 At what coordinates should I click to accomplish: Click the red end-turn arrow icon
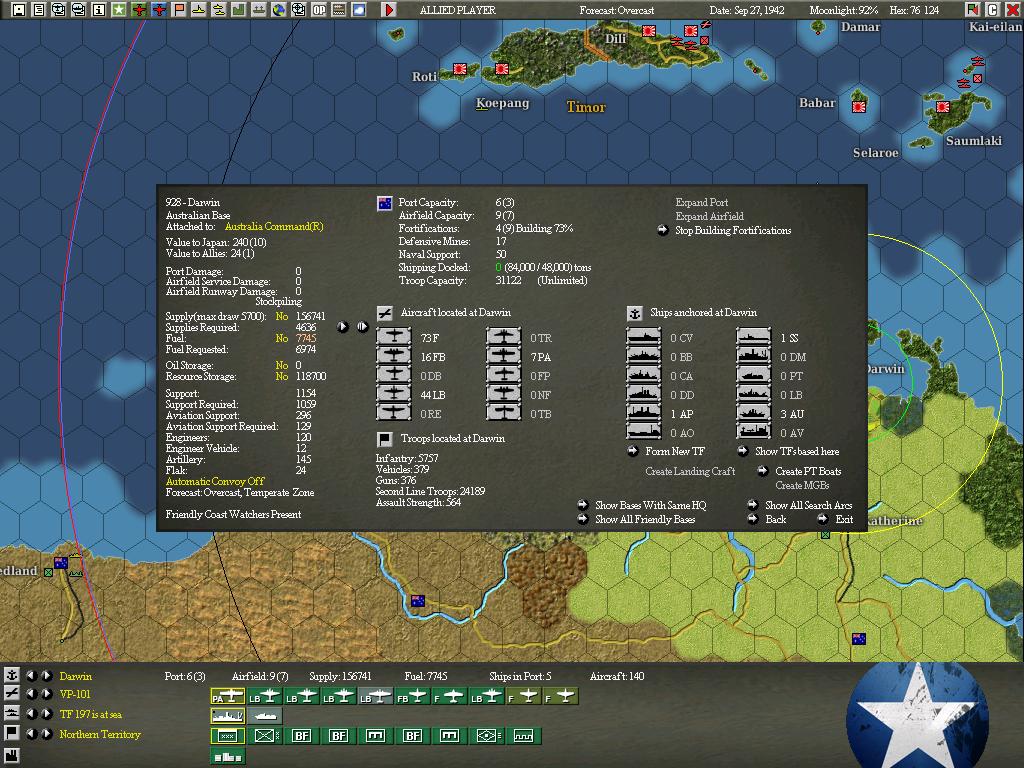click(x=389, y=9)
